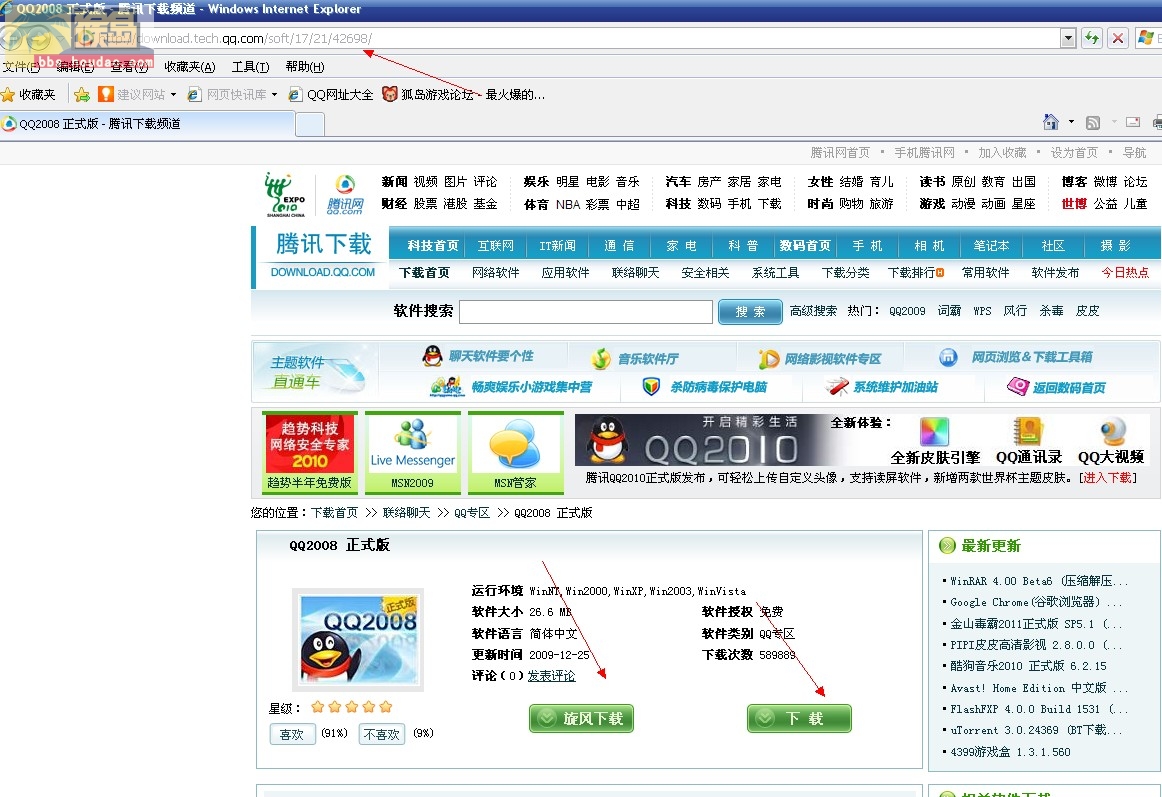Open the 进入下载 link
The width and height of the screenshot is (1162, 797).
[x=1107, y=478]
